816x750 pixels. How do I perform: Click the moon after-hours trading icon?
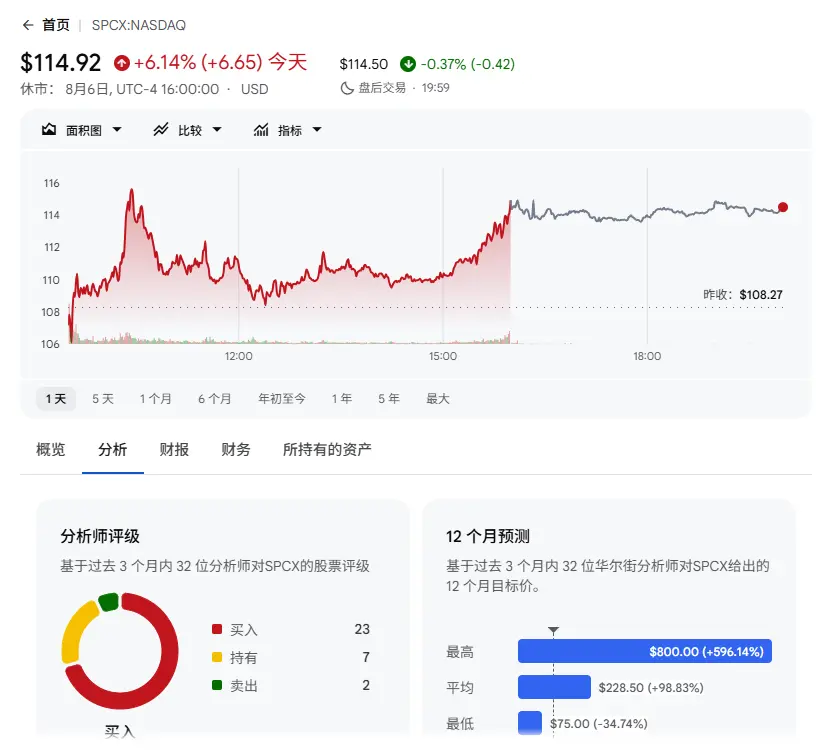click(347, 88)
